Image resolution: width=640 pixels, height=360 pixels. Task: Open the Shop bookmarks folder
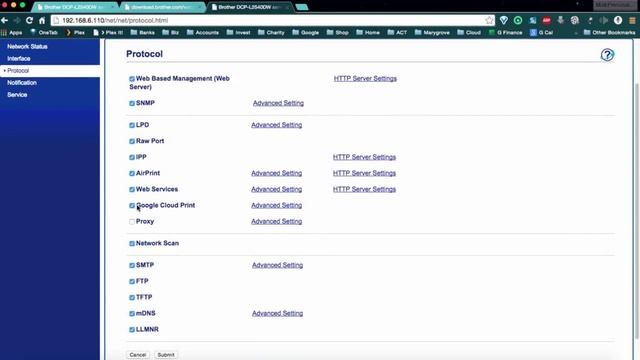[x=338, y=32]
